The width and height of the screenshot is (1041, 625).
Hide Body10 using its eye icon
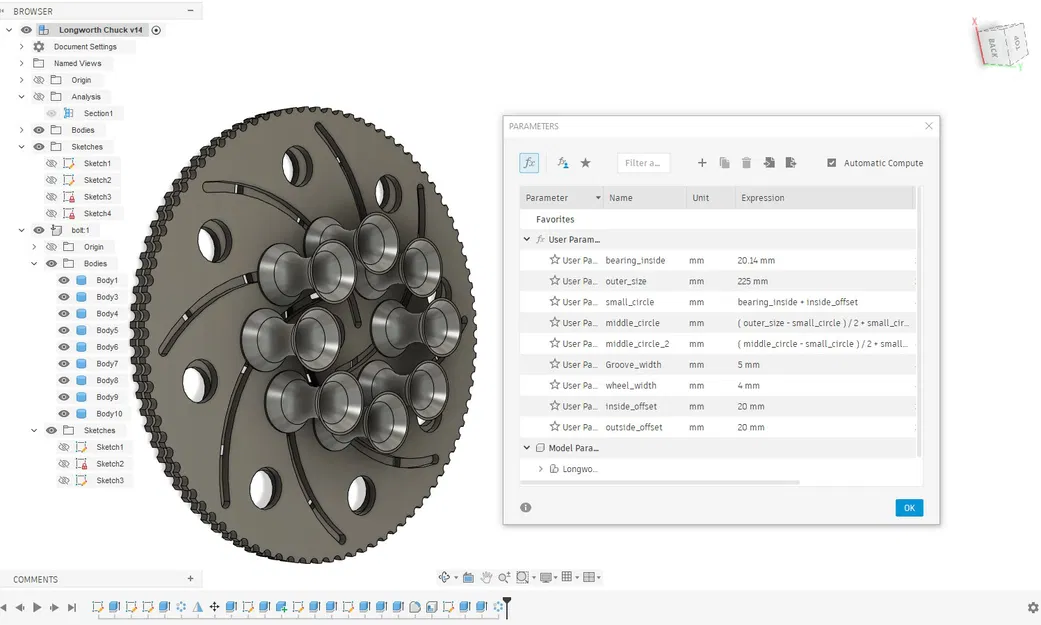click(64, 414)
